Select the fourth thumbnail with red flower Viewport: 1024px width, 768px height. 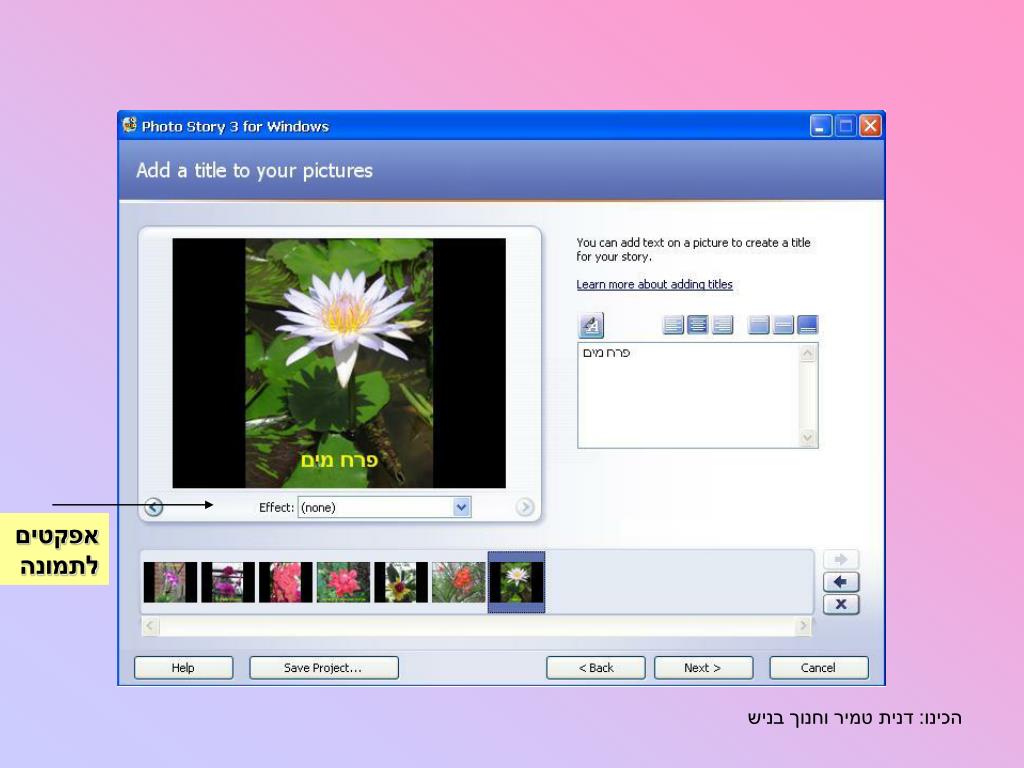(344, 582)
